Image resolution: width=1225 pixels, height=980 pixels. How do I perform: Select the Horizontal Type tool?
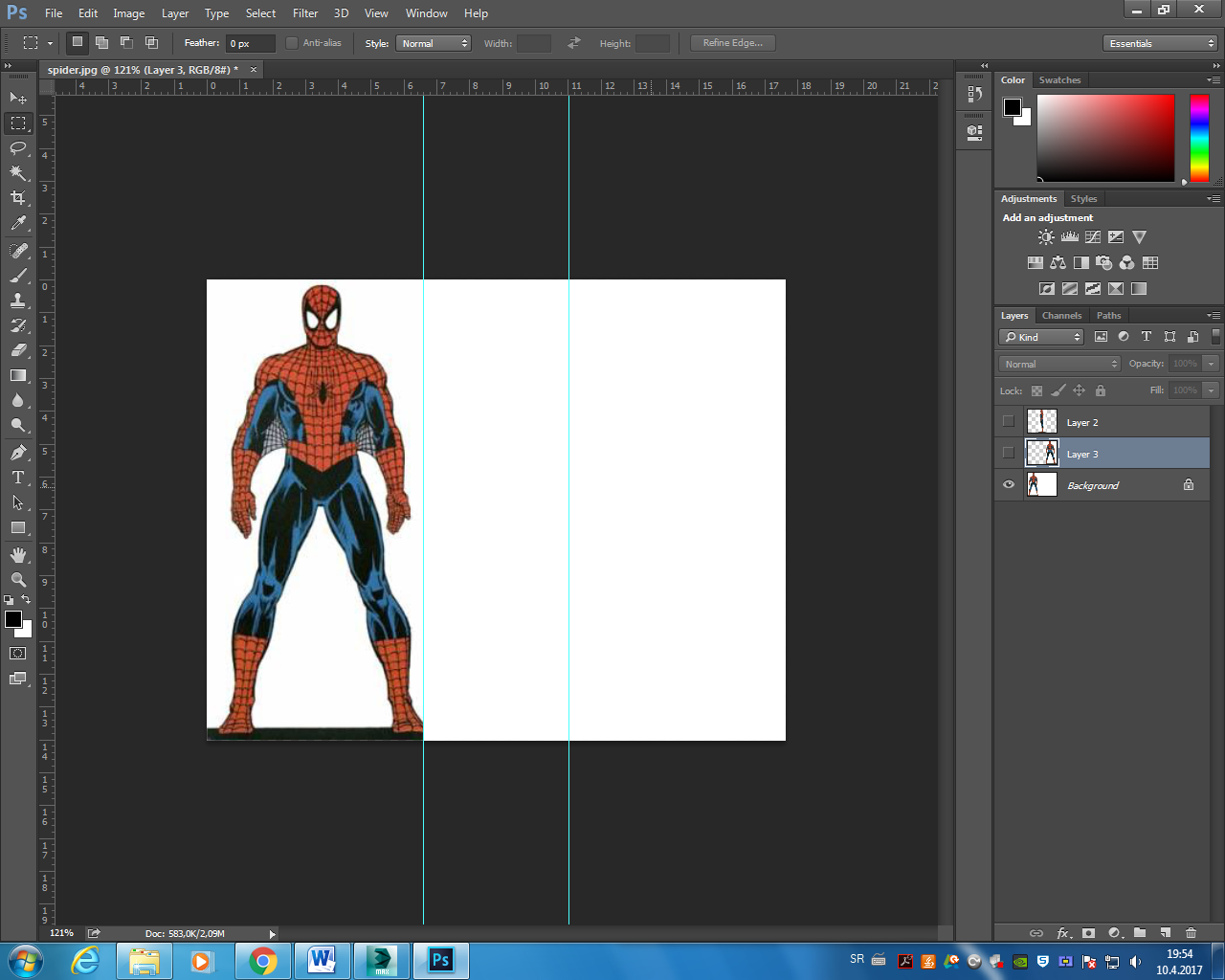(18, 478)
